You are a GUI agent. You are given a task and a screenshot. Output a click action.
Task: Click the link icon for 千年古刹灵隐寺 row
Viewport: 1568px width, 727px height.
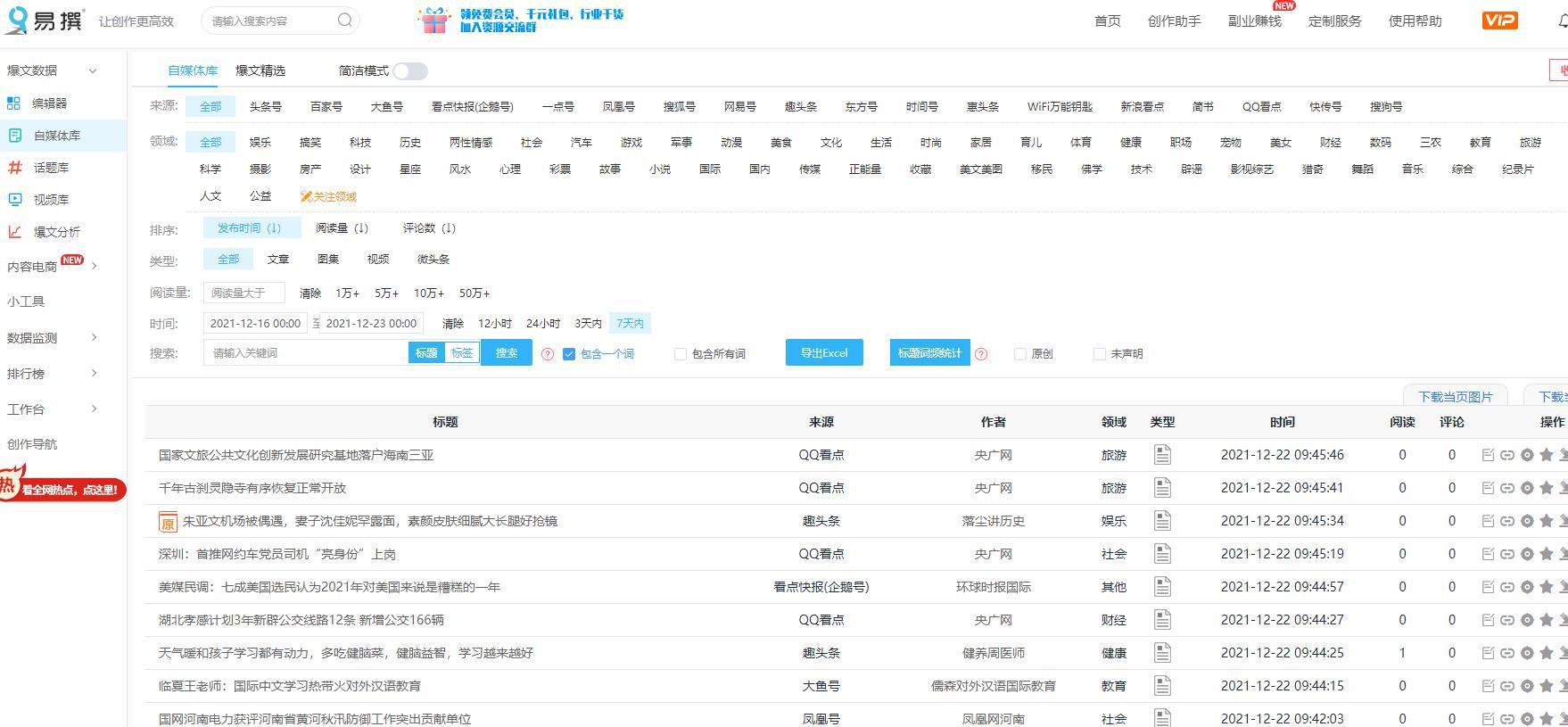coord(1506,488)
